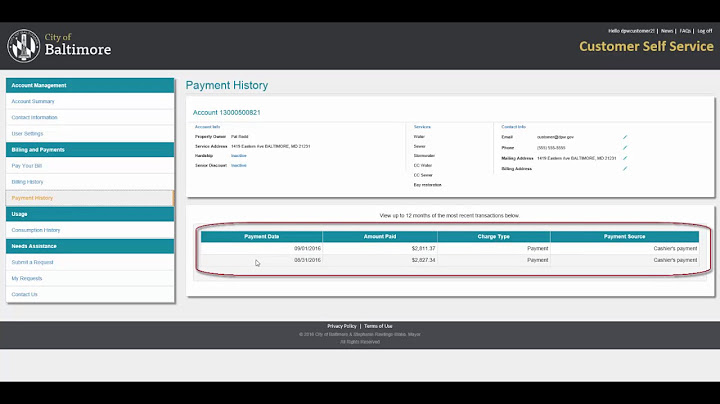This screenshot has height=404, width=720.
Task: Click the Stormwater service entry
Action: point(424,156)
